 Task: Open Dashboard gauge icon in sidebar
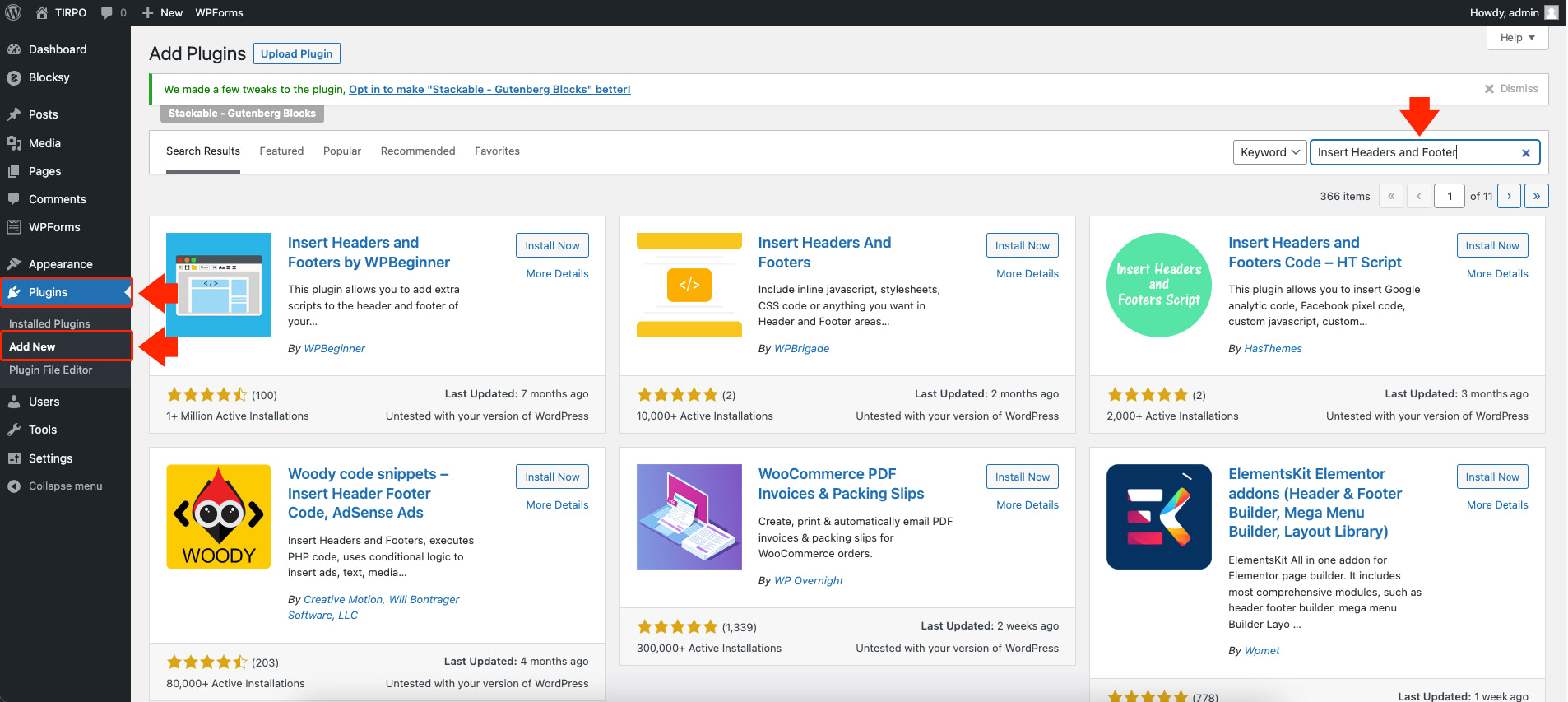point(14,49)
